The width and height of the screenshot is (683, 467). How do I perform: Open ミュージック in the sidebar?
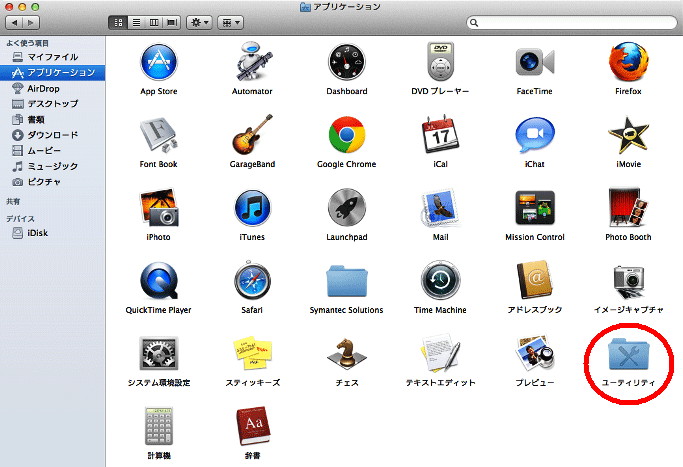pos(52,166)
